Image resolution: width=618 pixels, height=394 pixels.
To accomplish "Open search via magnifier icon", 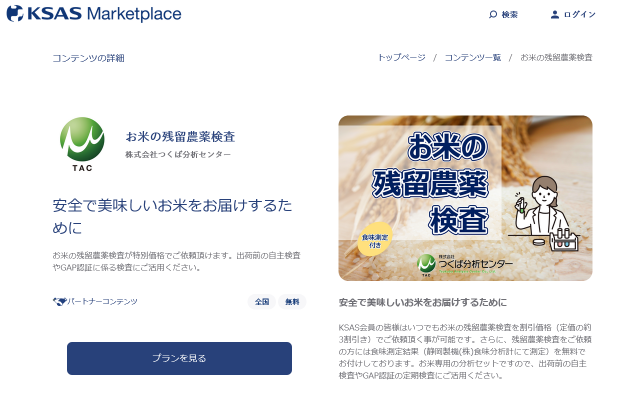I will pyautogui.click(x=493, y=15).
